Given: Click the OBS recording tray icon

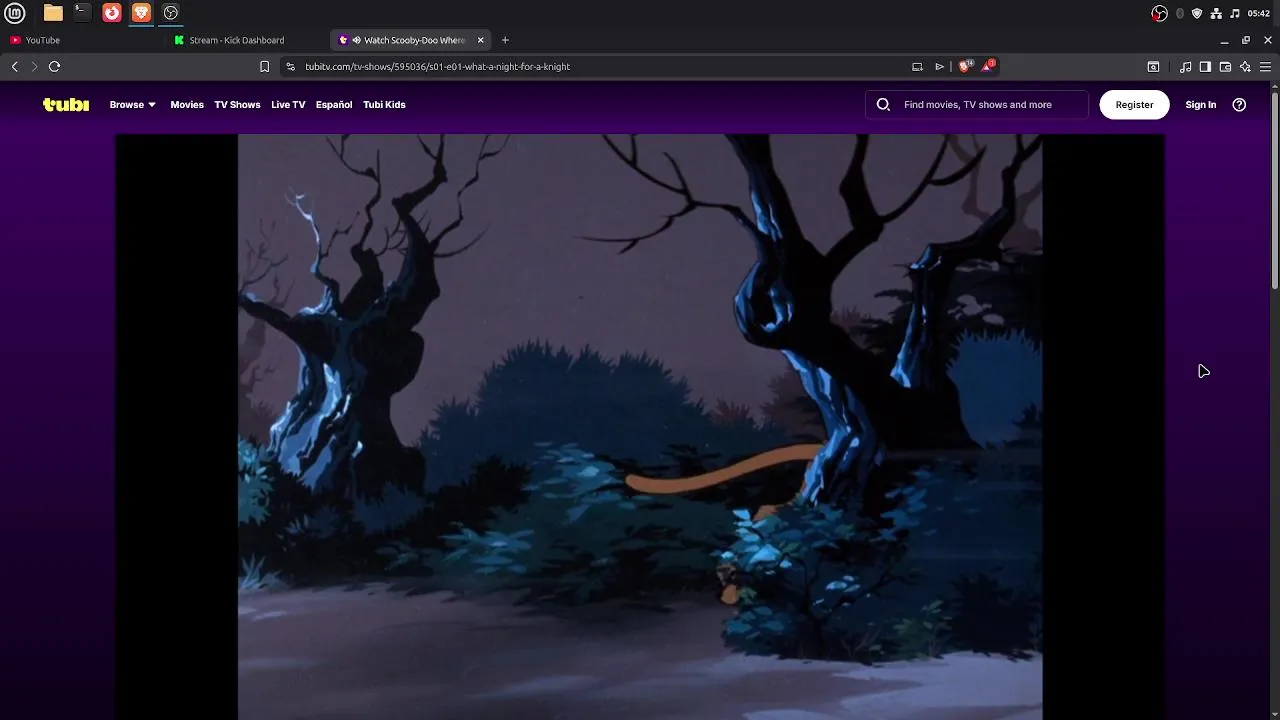Looking at the screenshot, I should 1159,13.
